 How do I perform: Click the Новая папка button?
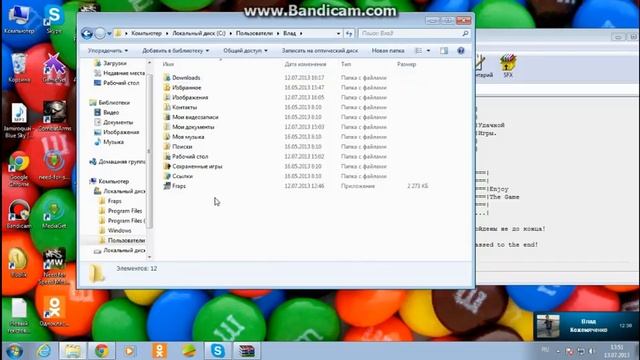(x=388, y=51)
